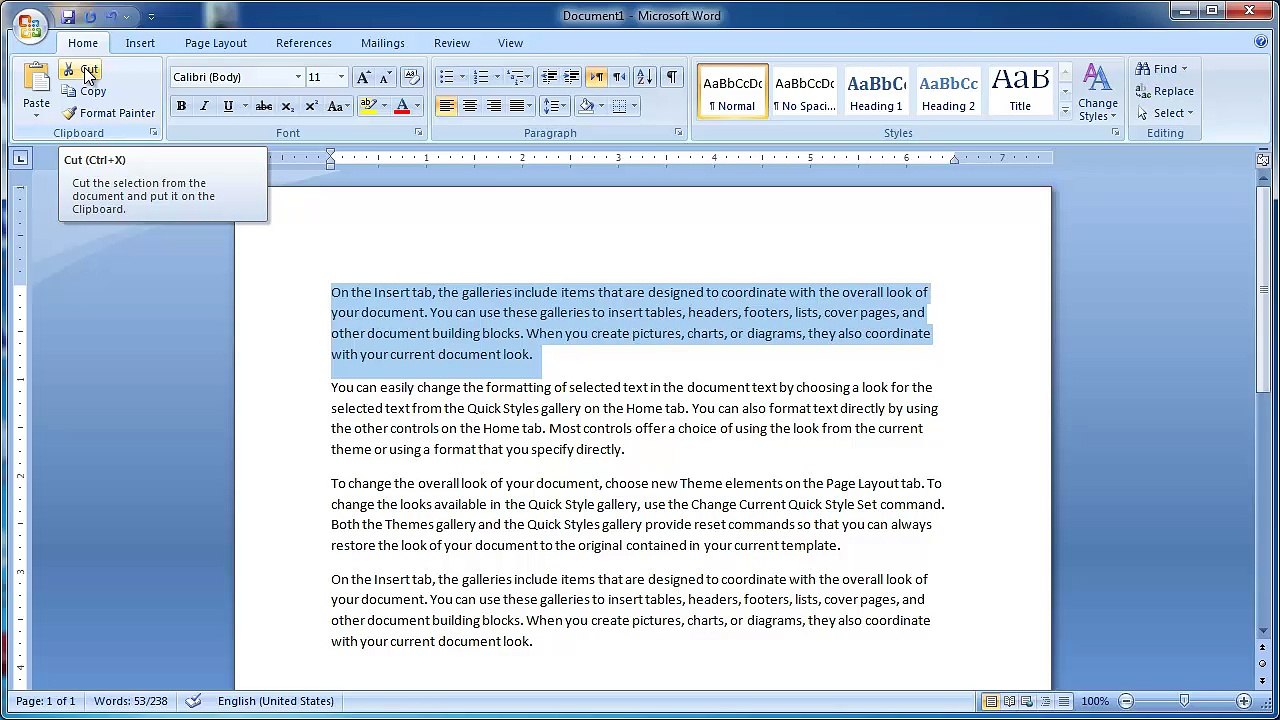The width and height of the screenshot is (1280, 720).
Task: Click the zoom slider handle
Action: [x=1185, y=701]
